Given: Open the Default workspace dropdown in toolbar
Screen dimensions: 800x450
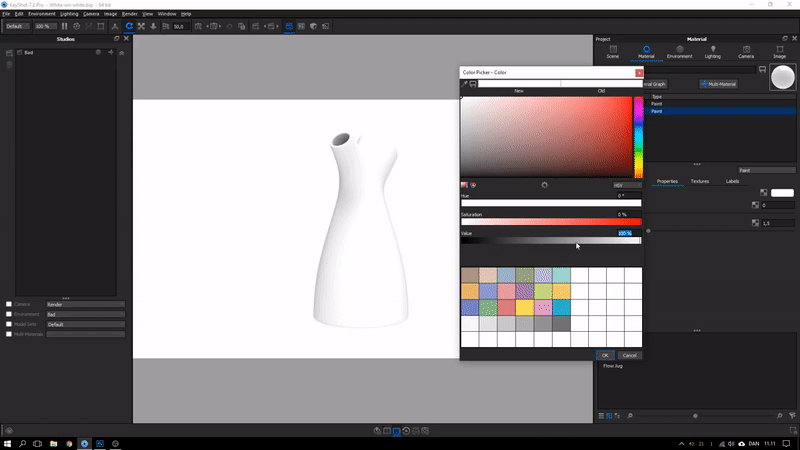Looking at the screenshot, I should (17, 26).
